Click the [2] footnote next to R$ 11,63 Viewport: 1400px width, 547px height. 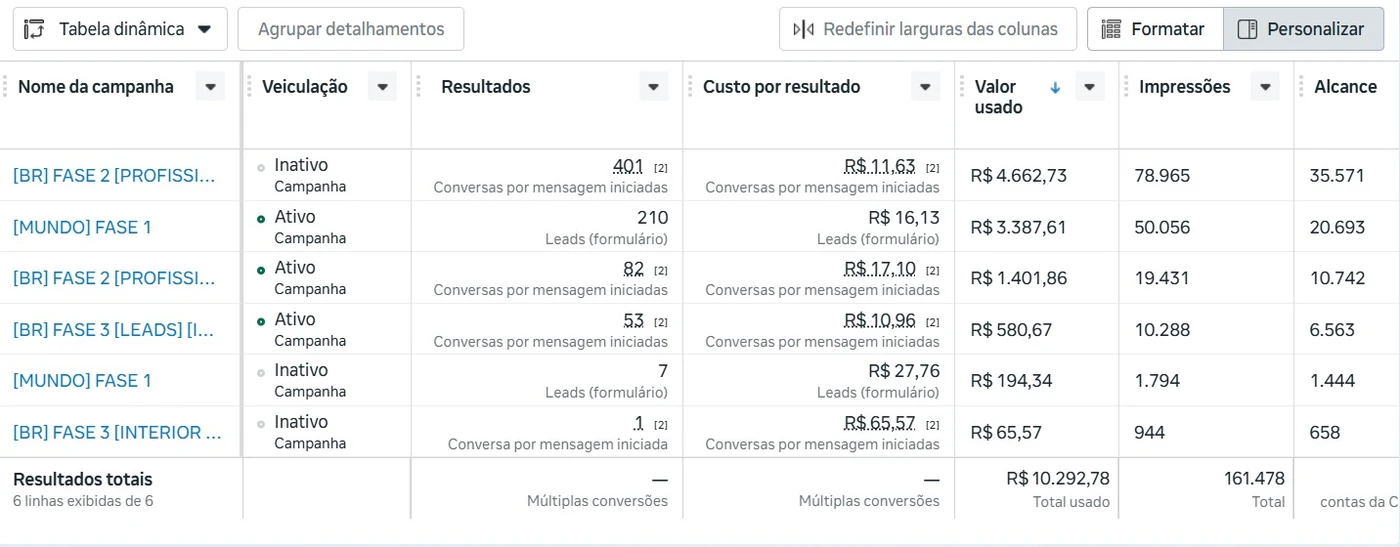pos(932,168)
